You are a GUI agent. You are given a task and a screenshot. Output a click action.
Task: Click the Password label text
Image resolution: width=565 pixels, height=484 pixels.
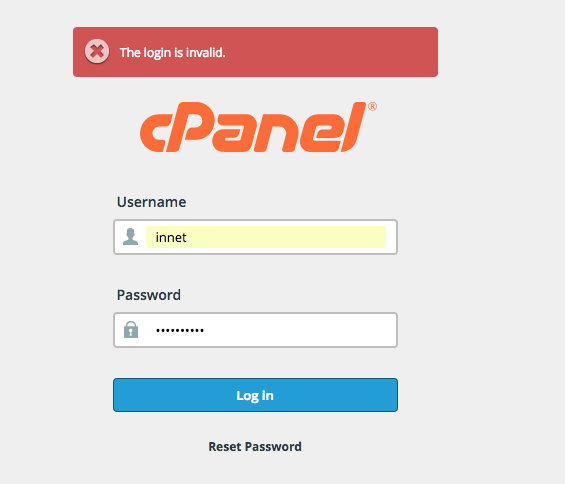click(x=148, y=295)
